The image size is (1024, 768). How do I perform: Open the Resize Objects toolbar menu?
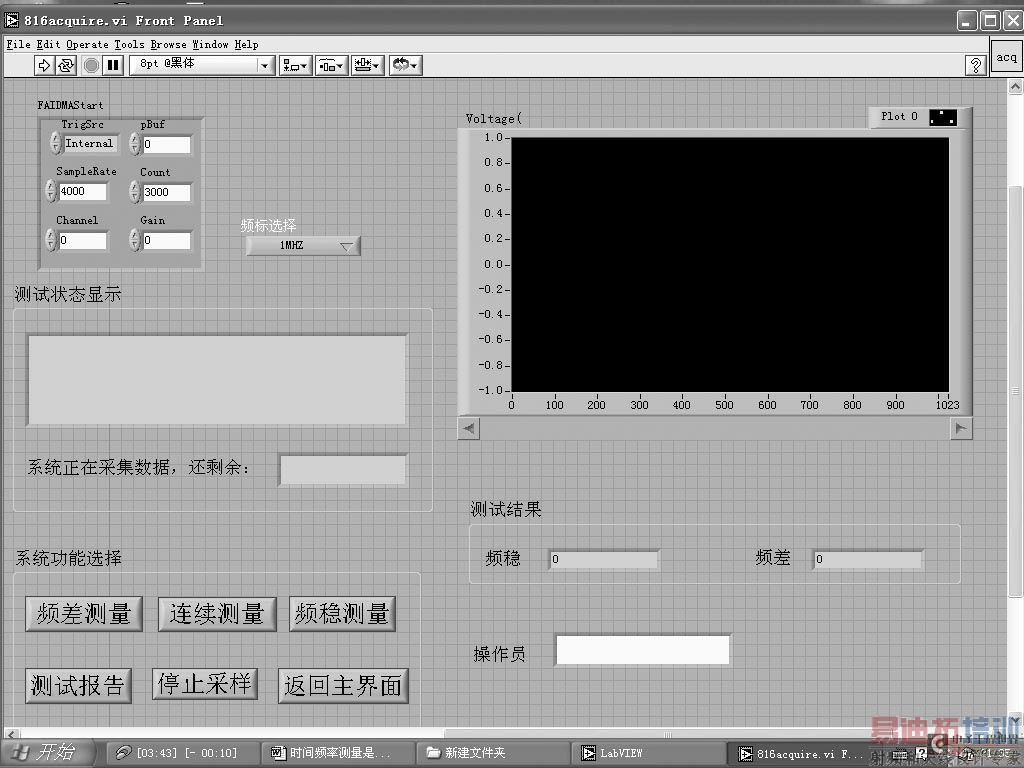click(367, 65)
